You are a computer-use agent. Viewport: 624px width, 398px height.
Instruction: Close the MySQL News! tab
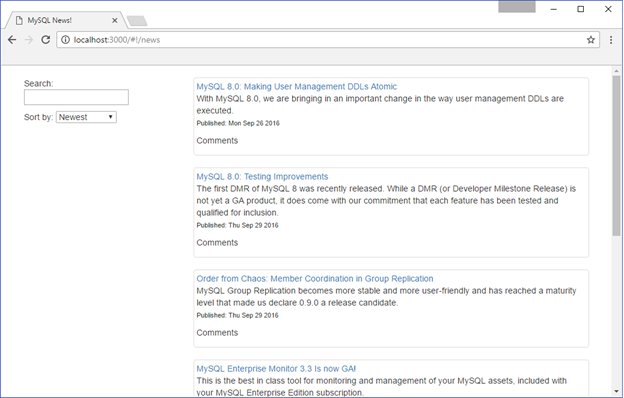click(x=115, y=20)
